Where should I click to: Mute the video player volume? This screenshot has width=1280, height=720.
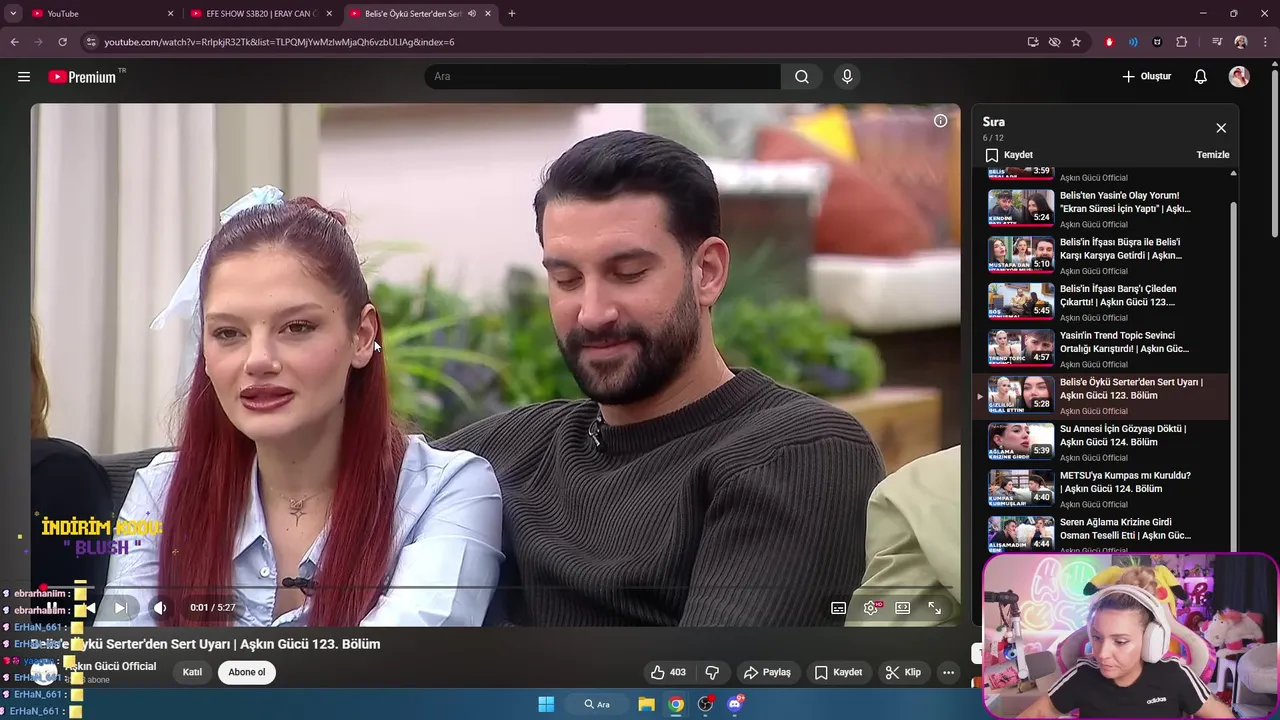click(x=160, y=608)
